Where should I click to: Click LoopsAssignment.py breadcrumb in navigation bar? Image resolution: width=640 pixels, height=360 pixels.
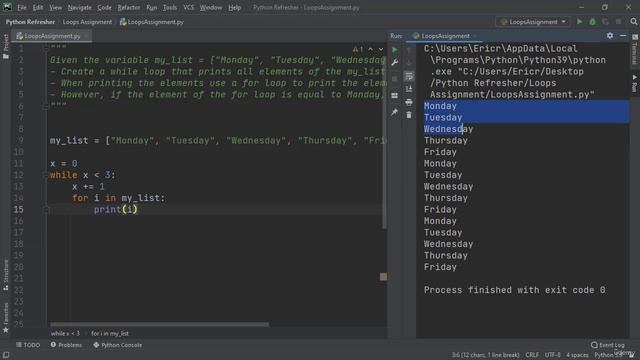point(152,22)
